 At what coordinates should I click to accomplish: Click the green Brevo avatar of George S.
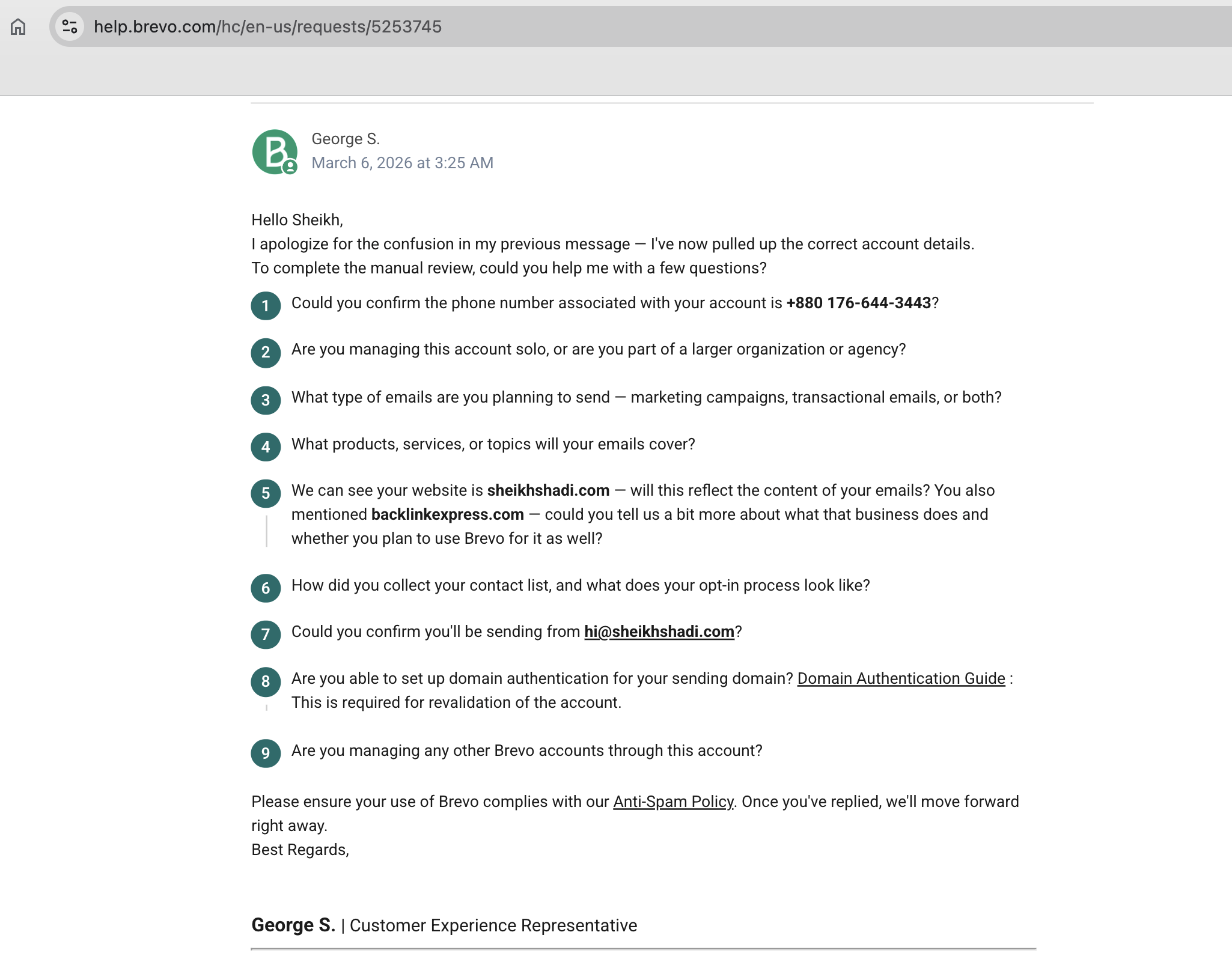coord(274,151)
